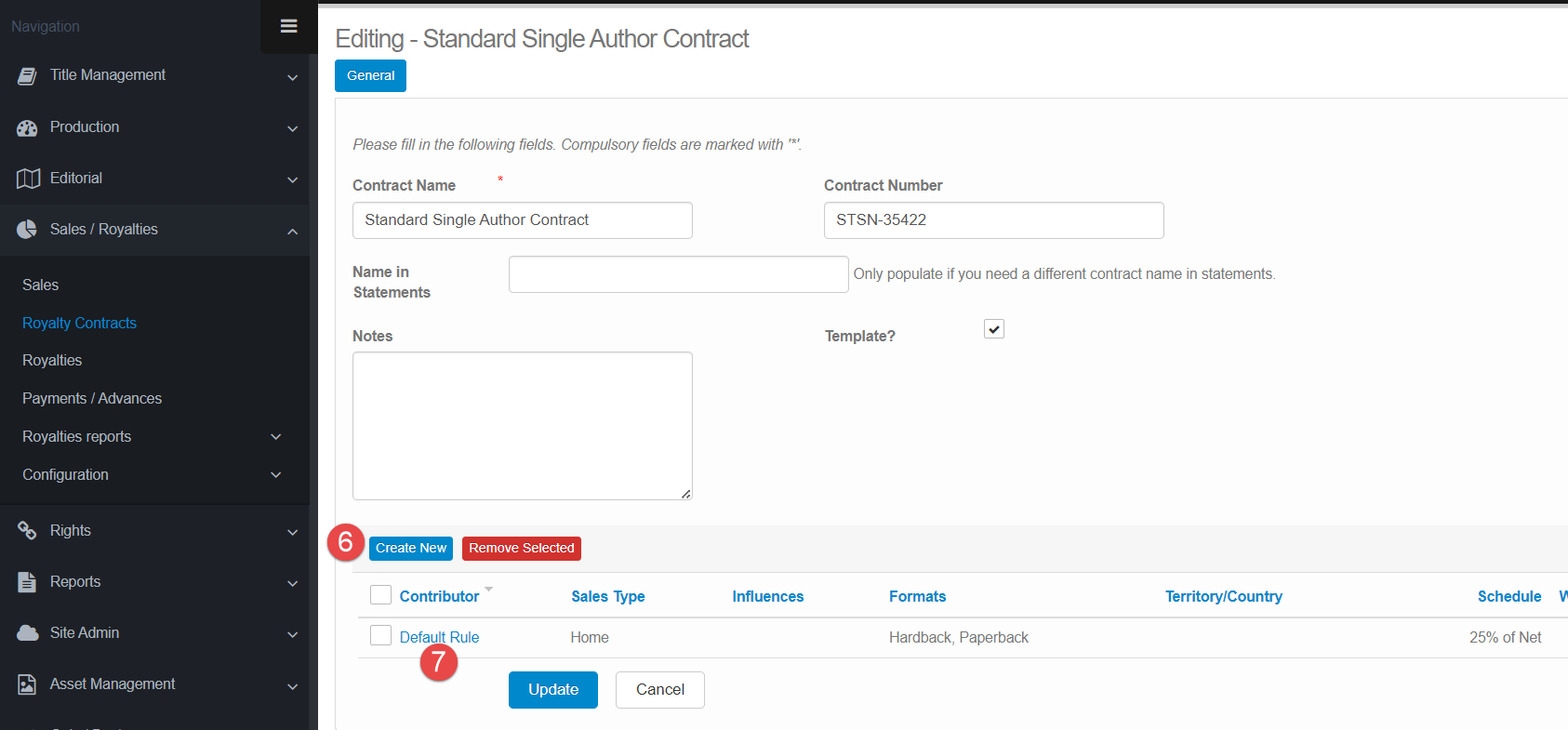Click the Site Admin cloud icon
Screen dimensions: 1568x730
[x=27, y=633]
